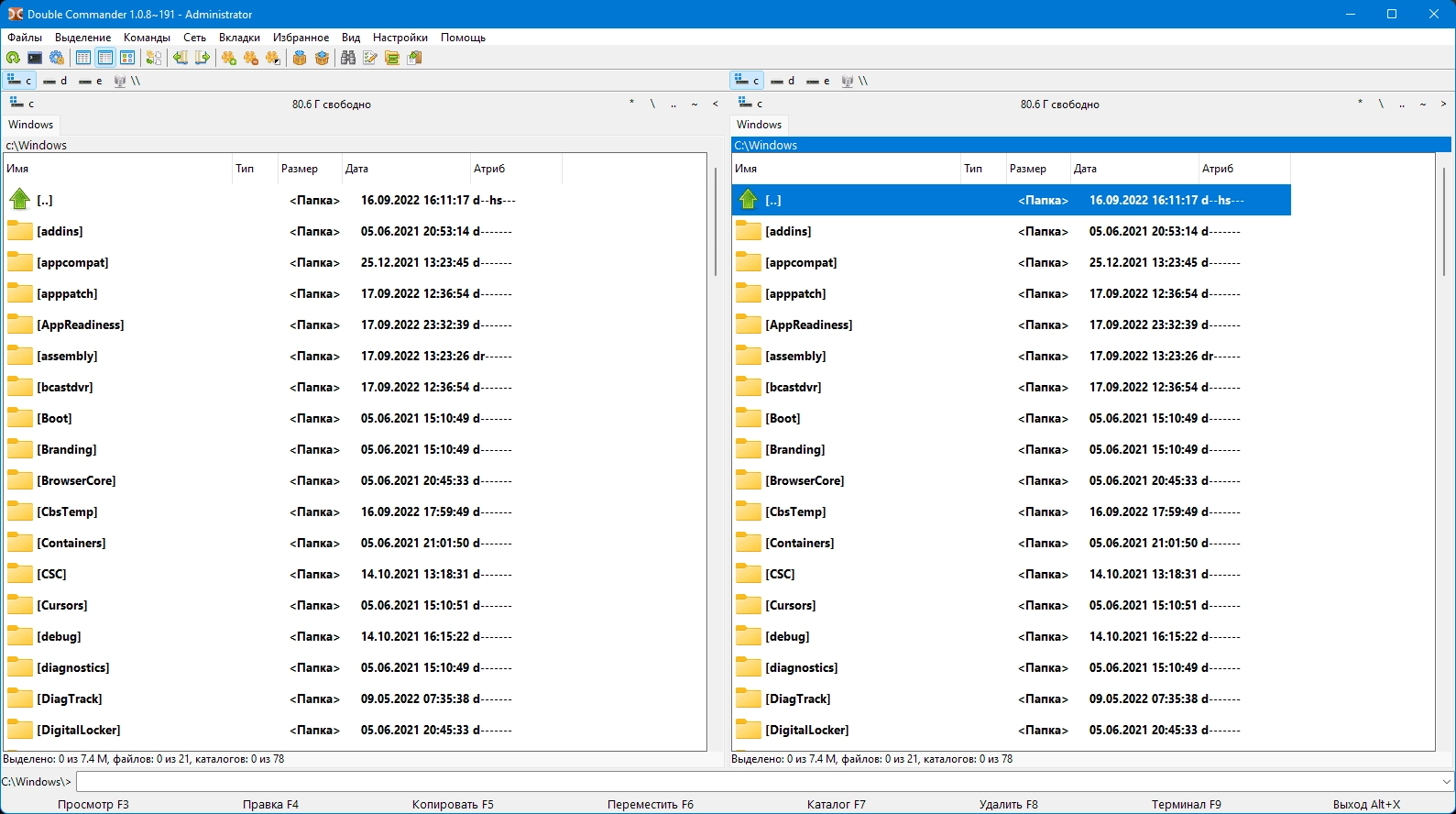The height and width of the screenshot is (814, 1456).
Task: Click Терминал F9 button
Action: pyautogui.click(x=1186, y=804)
